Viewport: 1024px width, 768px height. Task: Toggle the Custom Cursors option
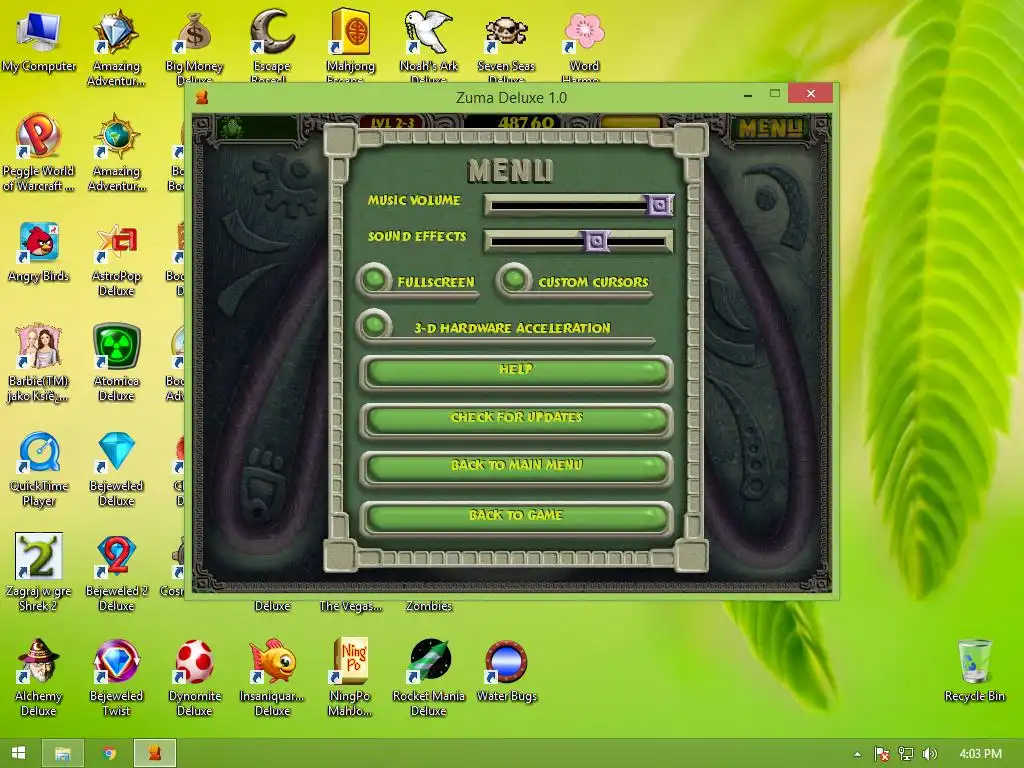coord(515,280)
